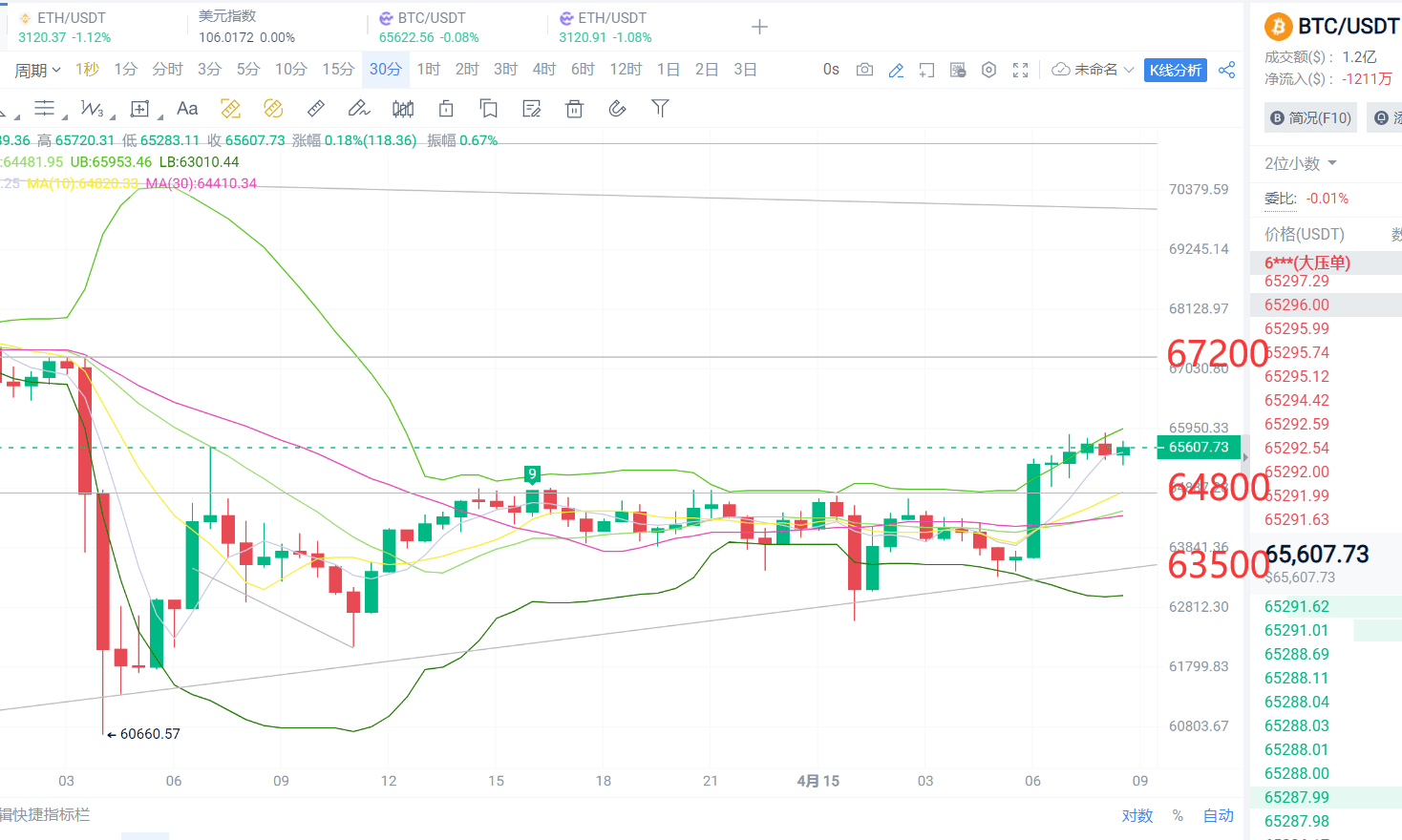Open 简况(F10) company overview
Image resolution: width=1402 pixels, height=840 pixels.
[x=1310, y=116]
